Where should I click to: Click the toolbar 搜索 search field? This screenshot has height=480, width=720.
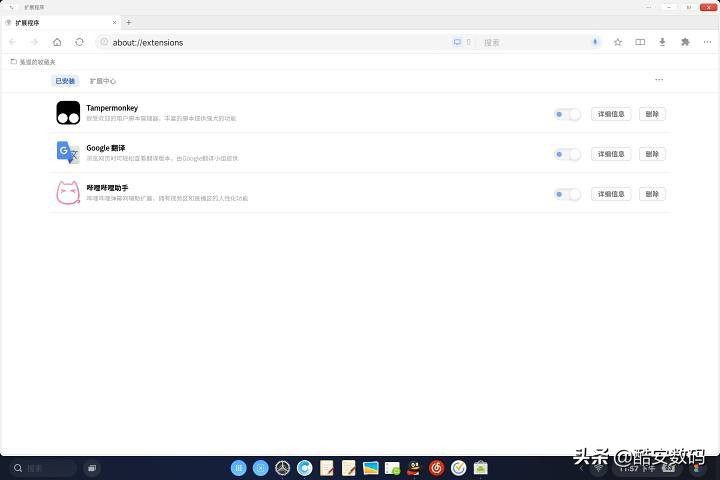[530, 42]
